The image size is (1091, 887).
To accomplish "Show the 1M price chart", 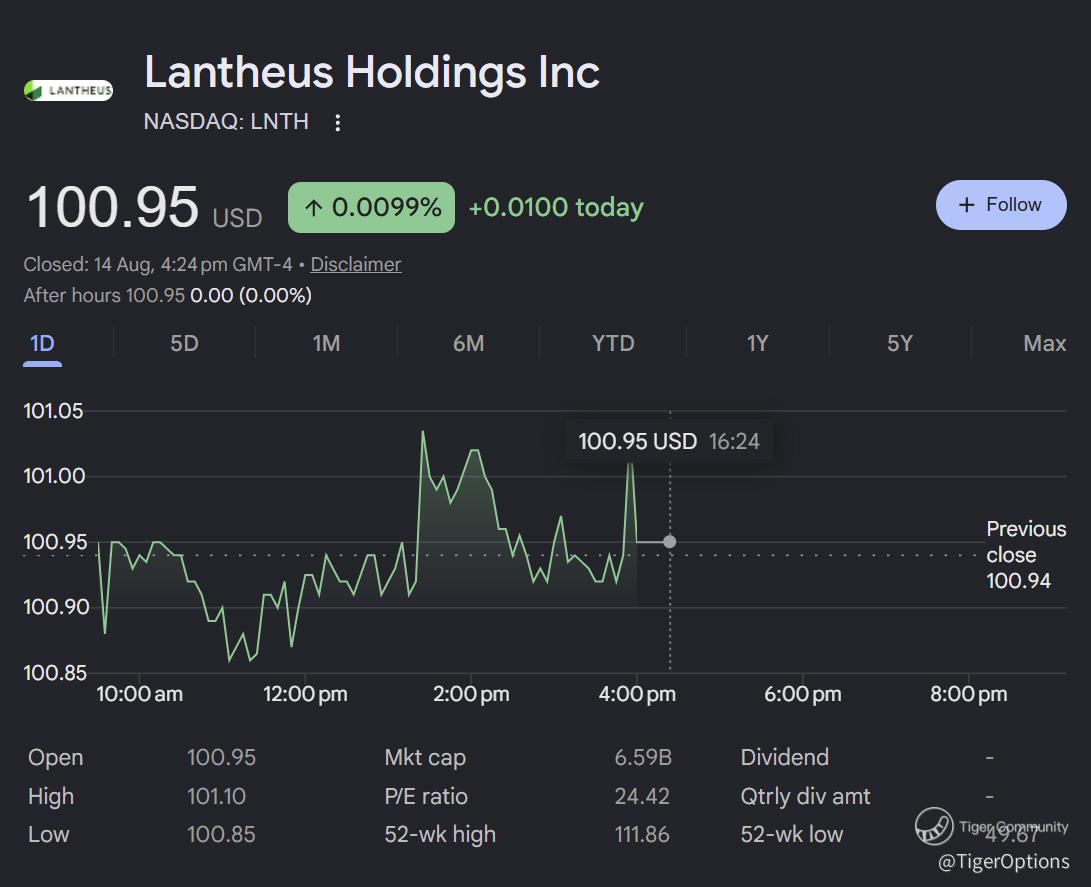I will pyautogui.click(x=326, y=344).
